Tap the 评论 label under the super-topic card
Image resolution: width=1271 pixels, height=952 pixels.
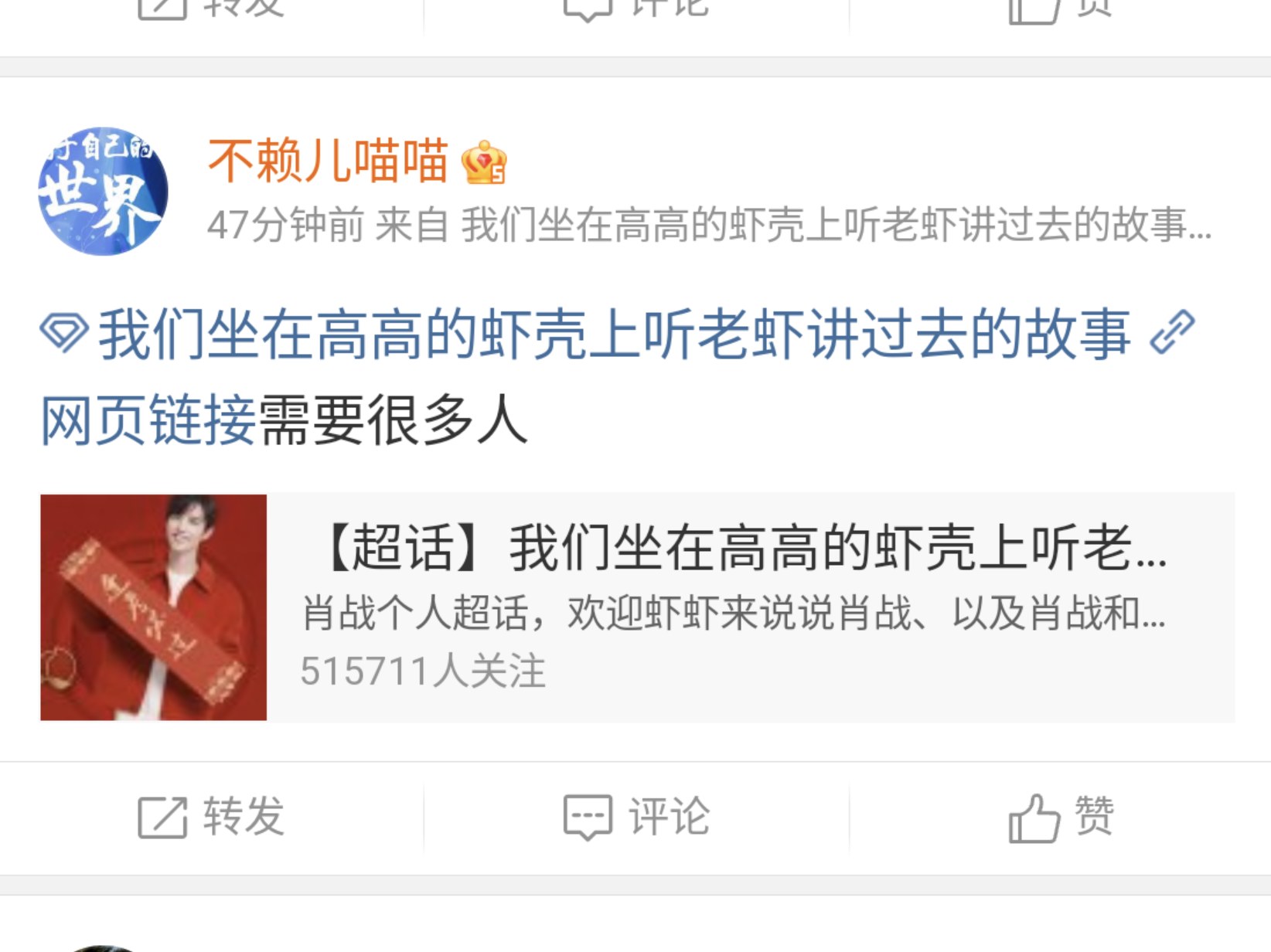pos(669,817)
